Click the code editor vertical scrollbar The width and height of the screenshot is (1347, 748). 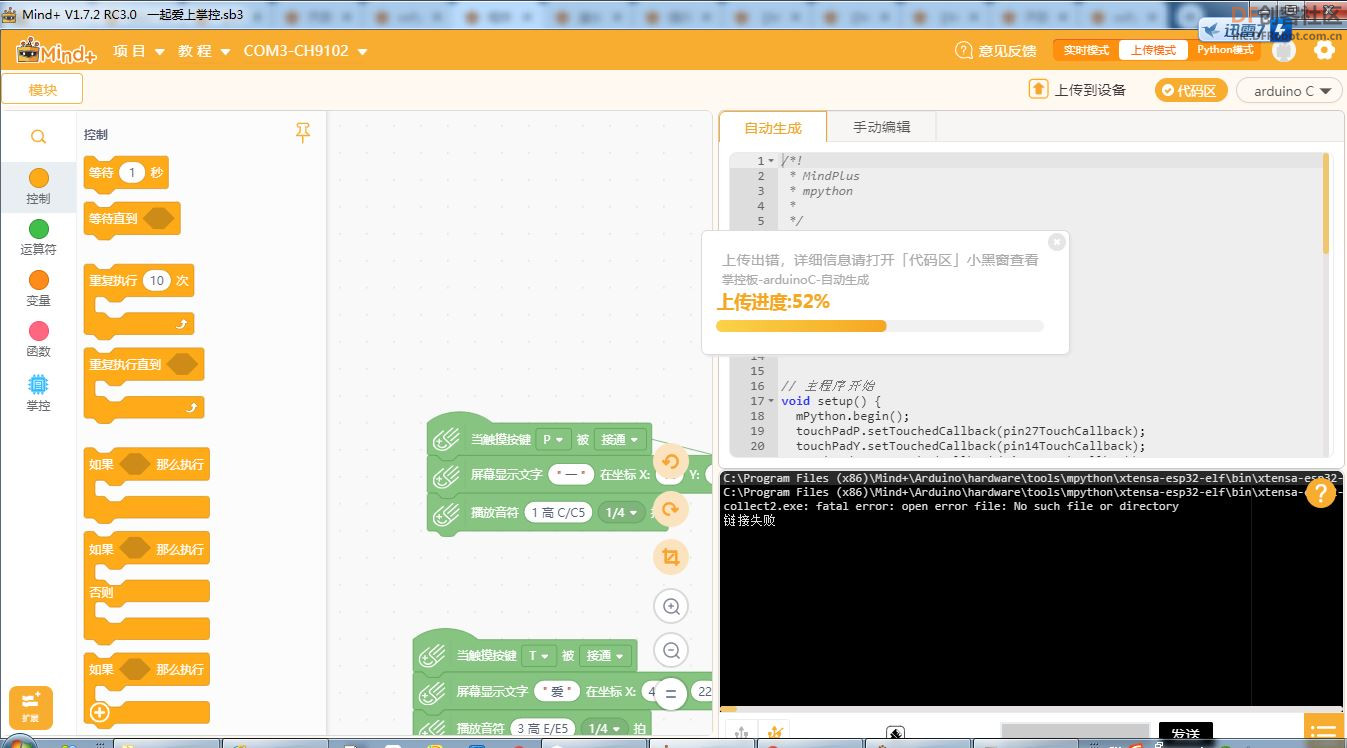tap(1326, 203)
